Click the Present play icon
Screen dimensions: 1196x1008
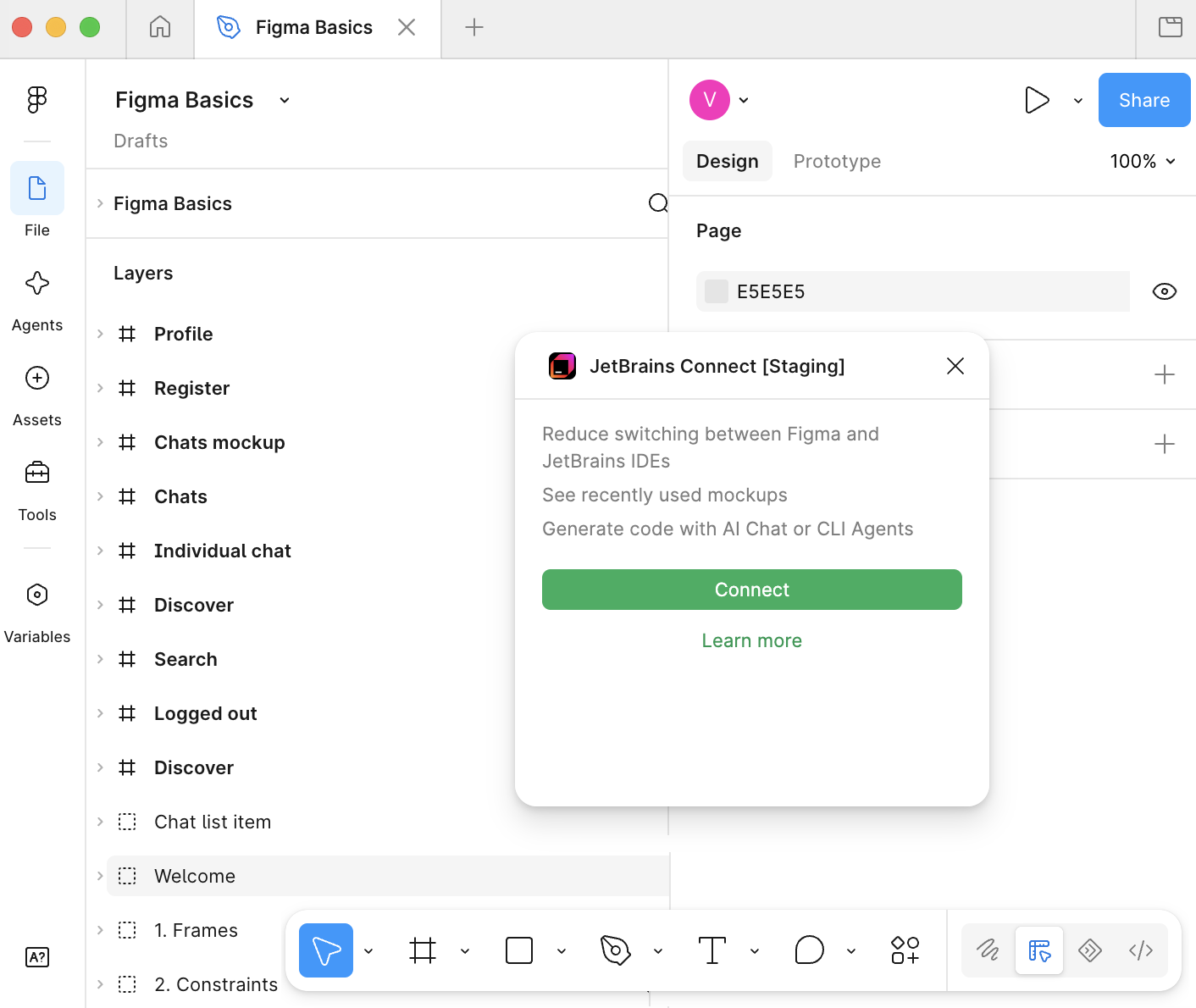tap(1037, 100)
